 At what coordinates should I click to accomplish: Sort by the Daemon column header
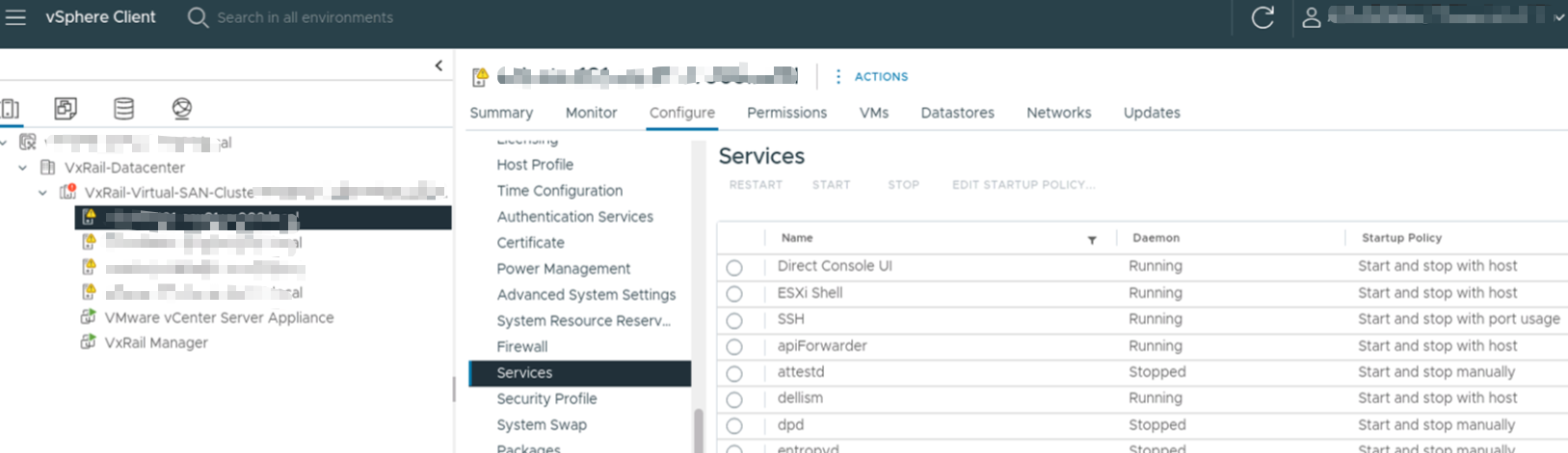(1156, 238)
